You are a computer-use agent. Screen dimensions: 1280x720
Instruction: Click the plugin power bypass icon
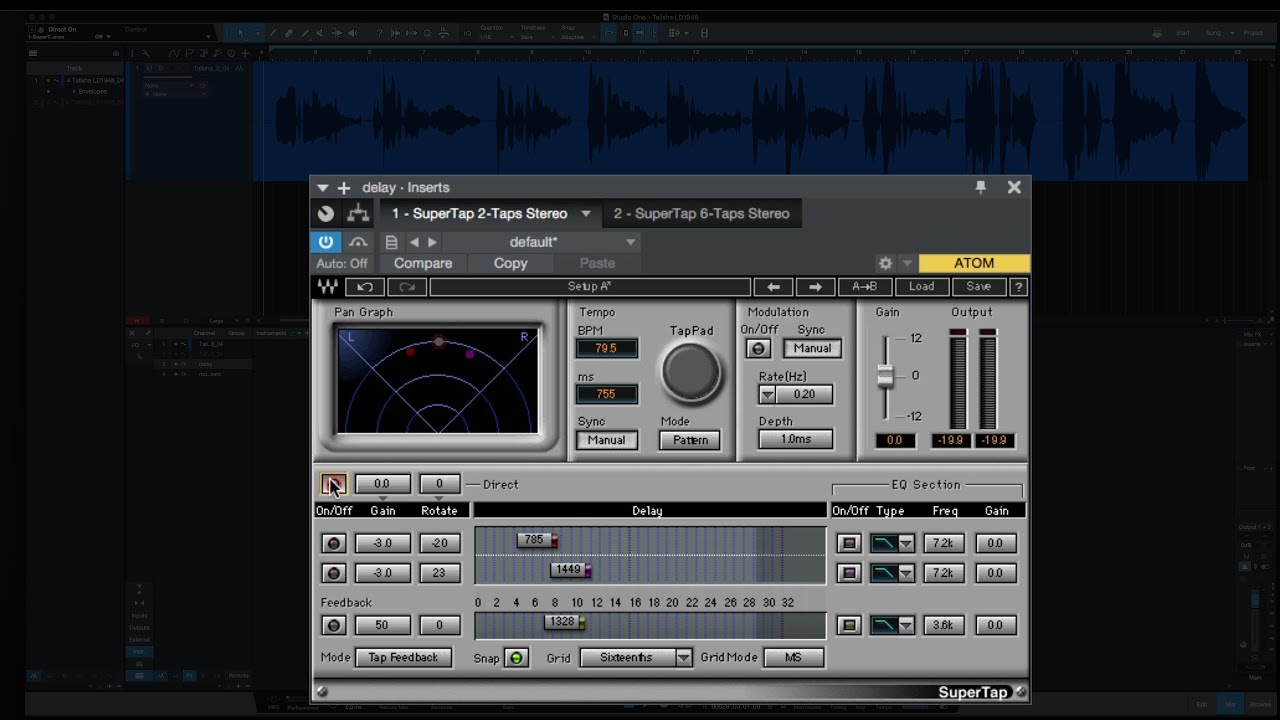pyautogui.click(x=326, y=242)
